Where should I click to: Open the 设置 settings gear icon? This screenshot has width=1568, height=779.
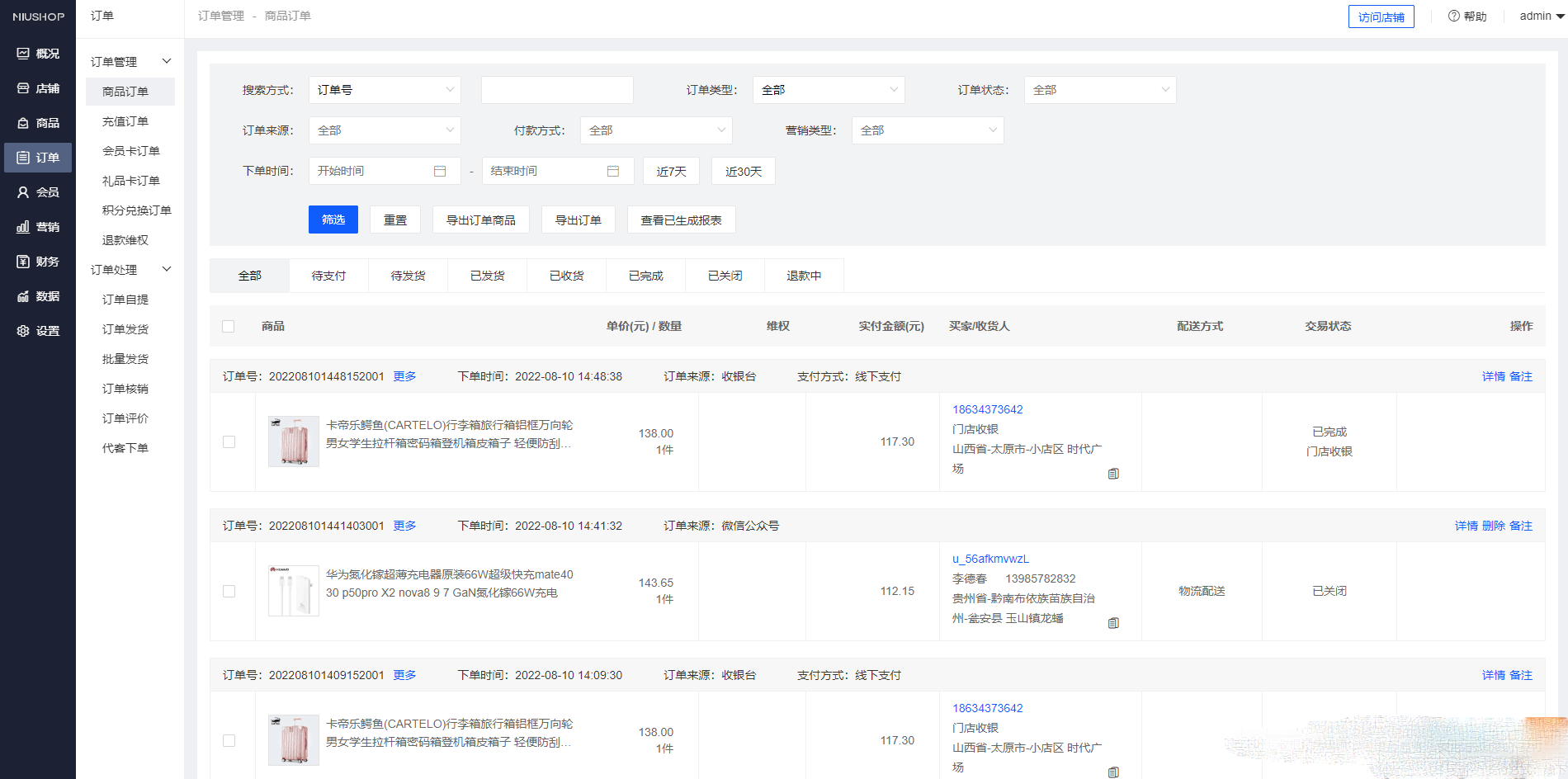click(x=23, y=331)
